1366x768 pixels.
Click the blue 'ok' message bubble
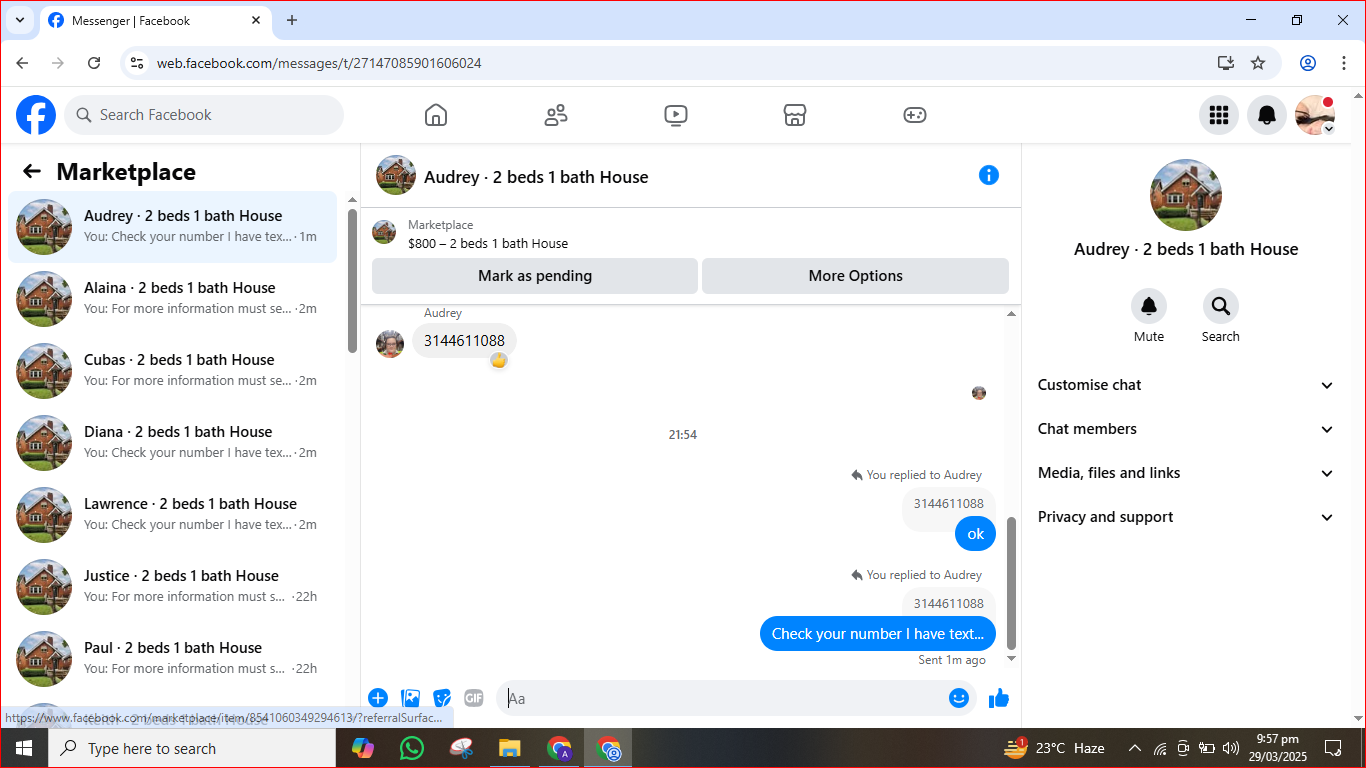975,534
